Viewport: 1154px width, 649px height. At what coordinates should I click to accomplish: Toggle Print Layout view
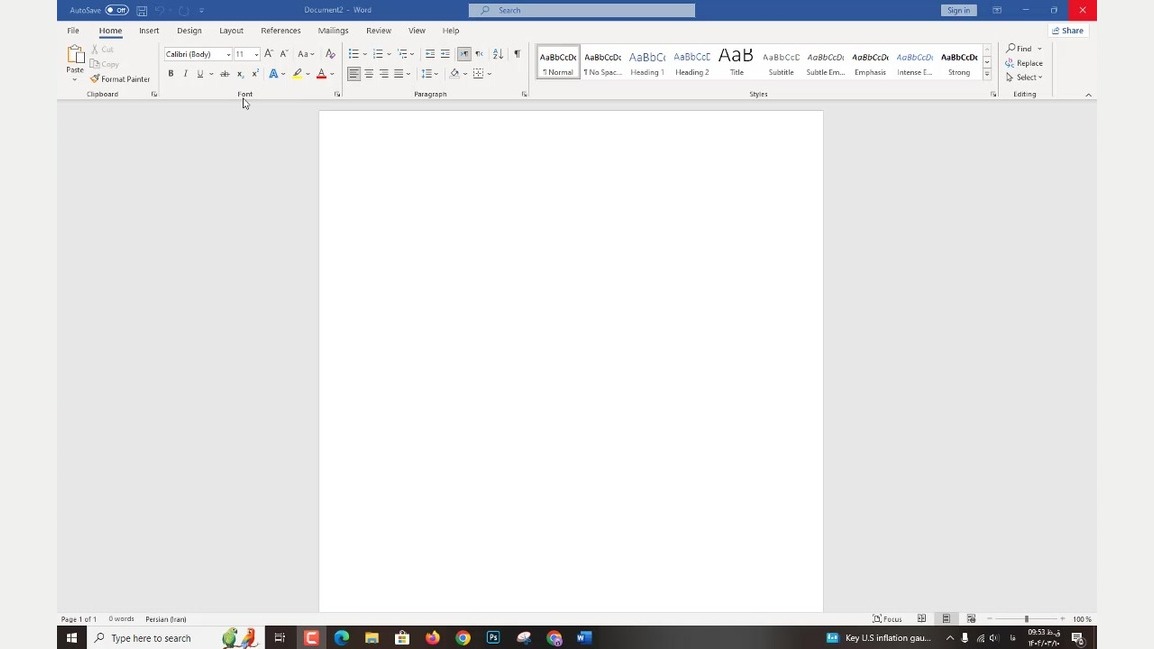click(x=946, y=619)
